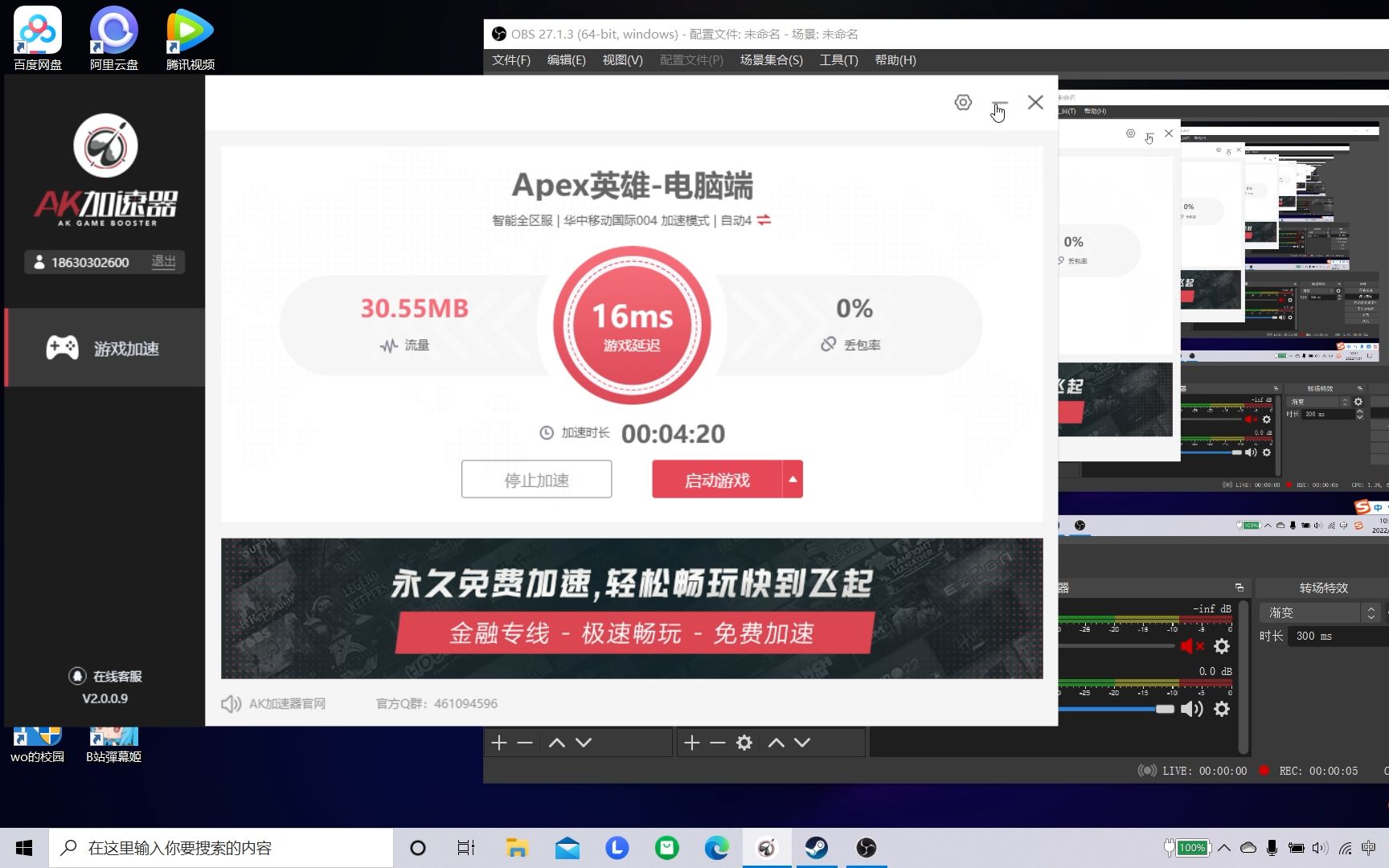The width and height of the screenshot is (1389, 868).
Task: Click the version label V2.0.0.9
Action: (105, 698)
